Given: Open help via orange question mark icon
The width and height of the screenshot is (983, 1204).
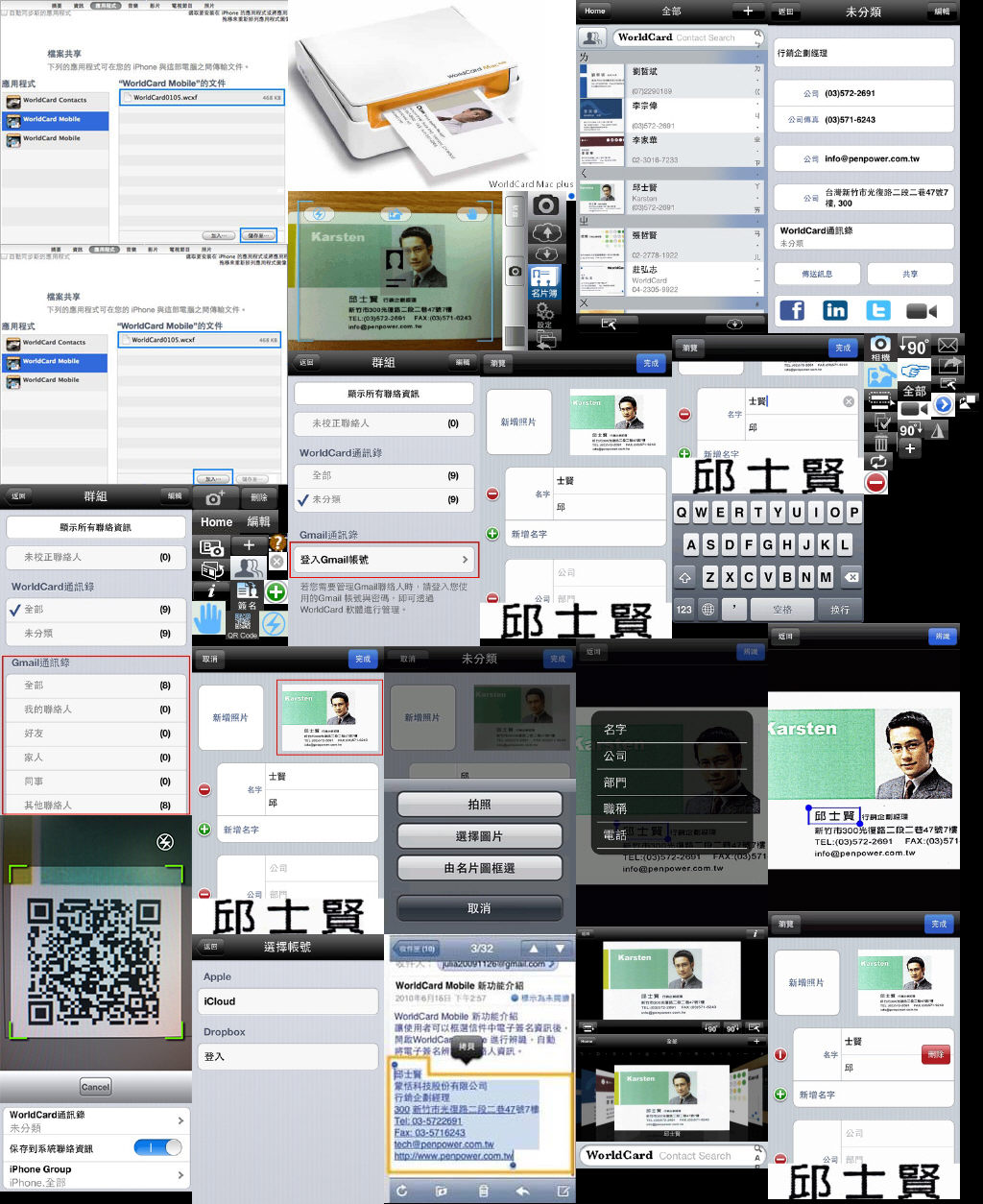Looking at the screenshot, I should (277, 543).
